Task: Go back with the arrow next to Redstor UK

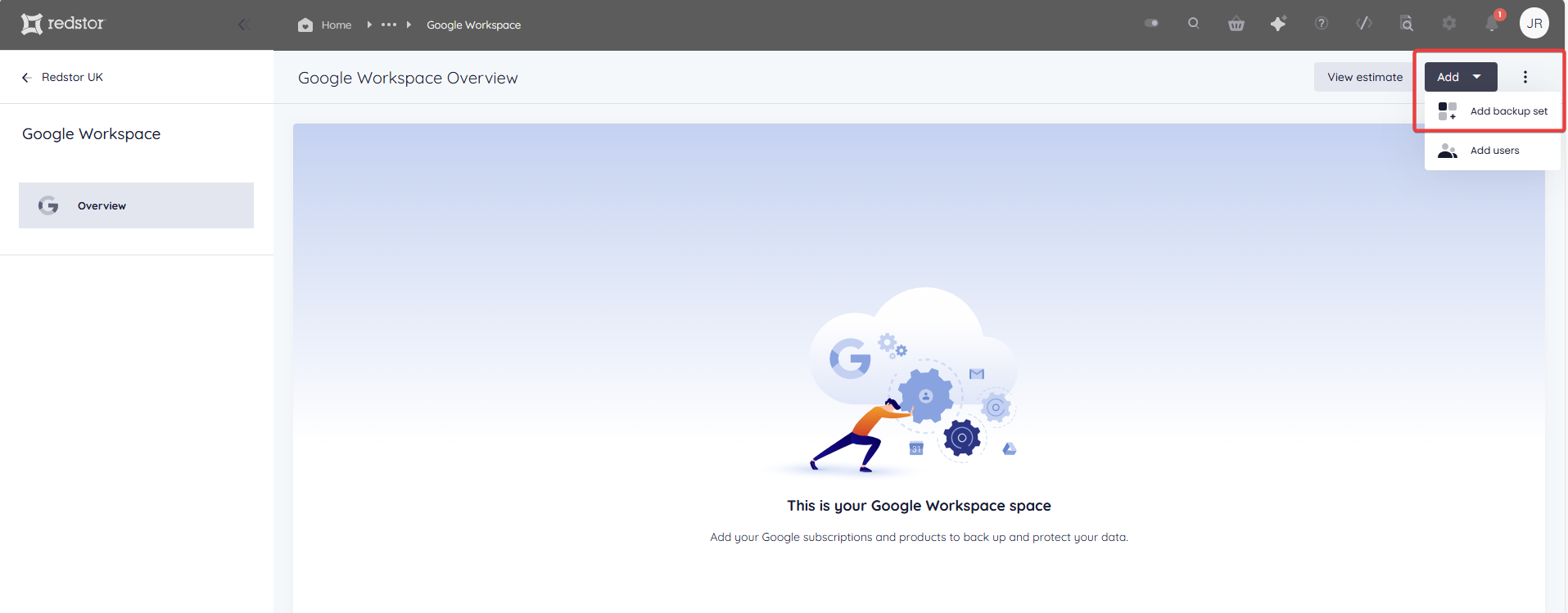Action: [26, 77]
